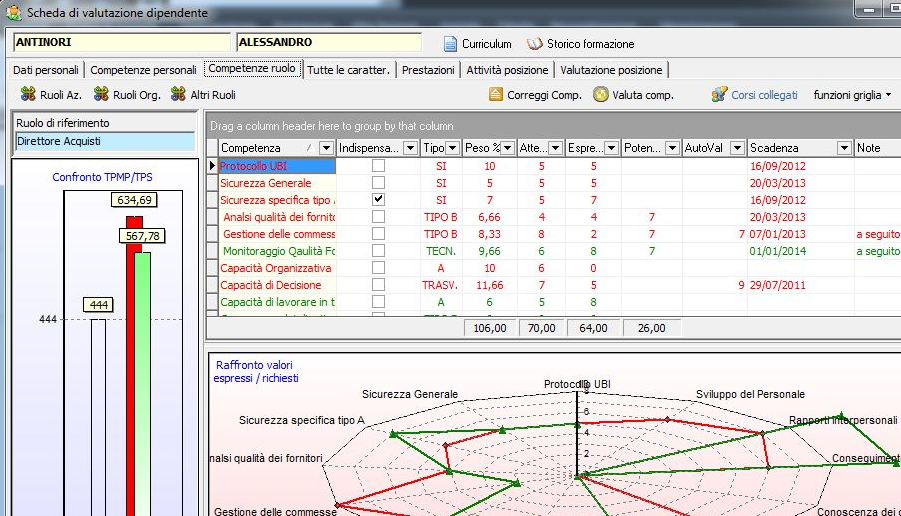Viewport: 901px width, 516px height.
Task: Click the Ruoli Org. clover icon
Action: [101, 94]
